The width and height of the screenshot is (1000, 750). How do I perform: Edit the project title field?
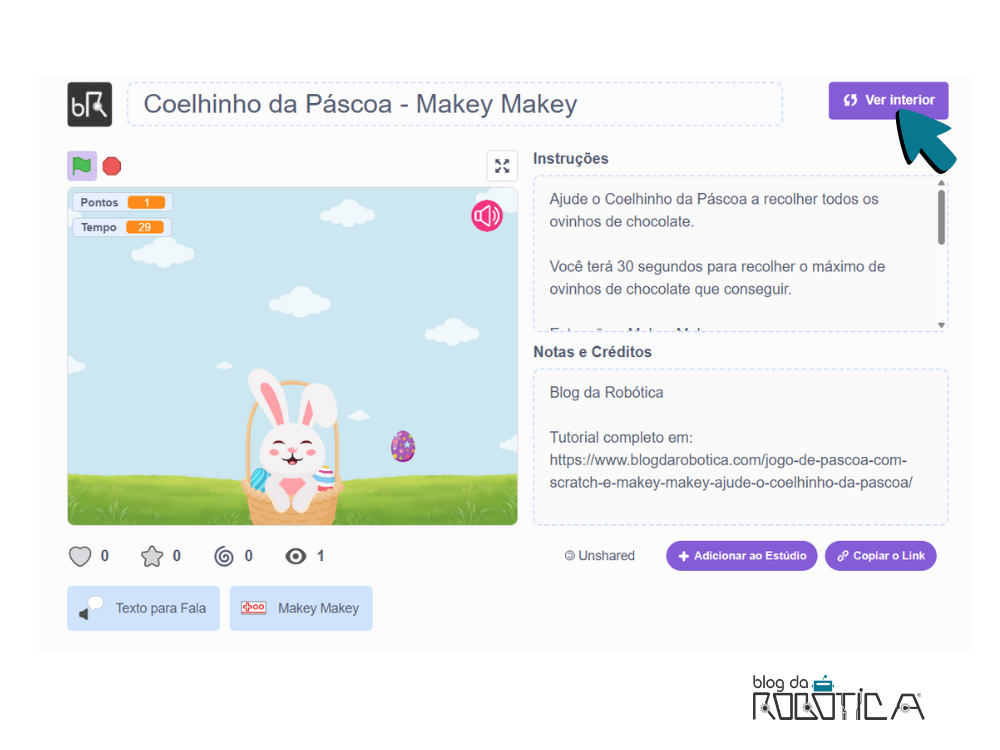[x=455, y=104]
